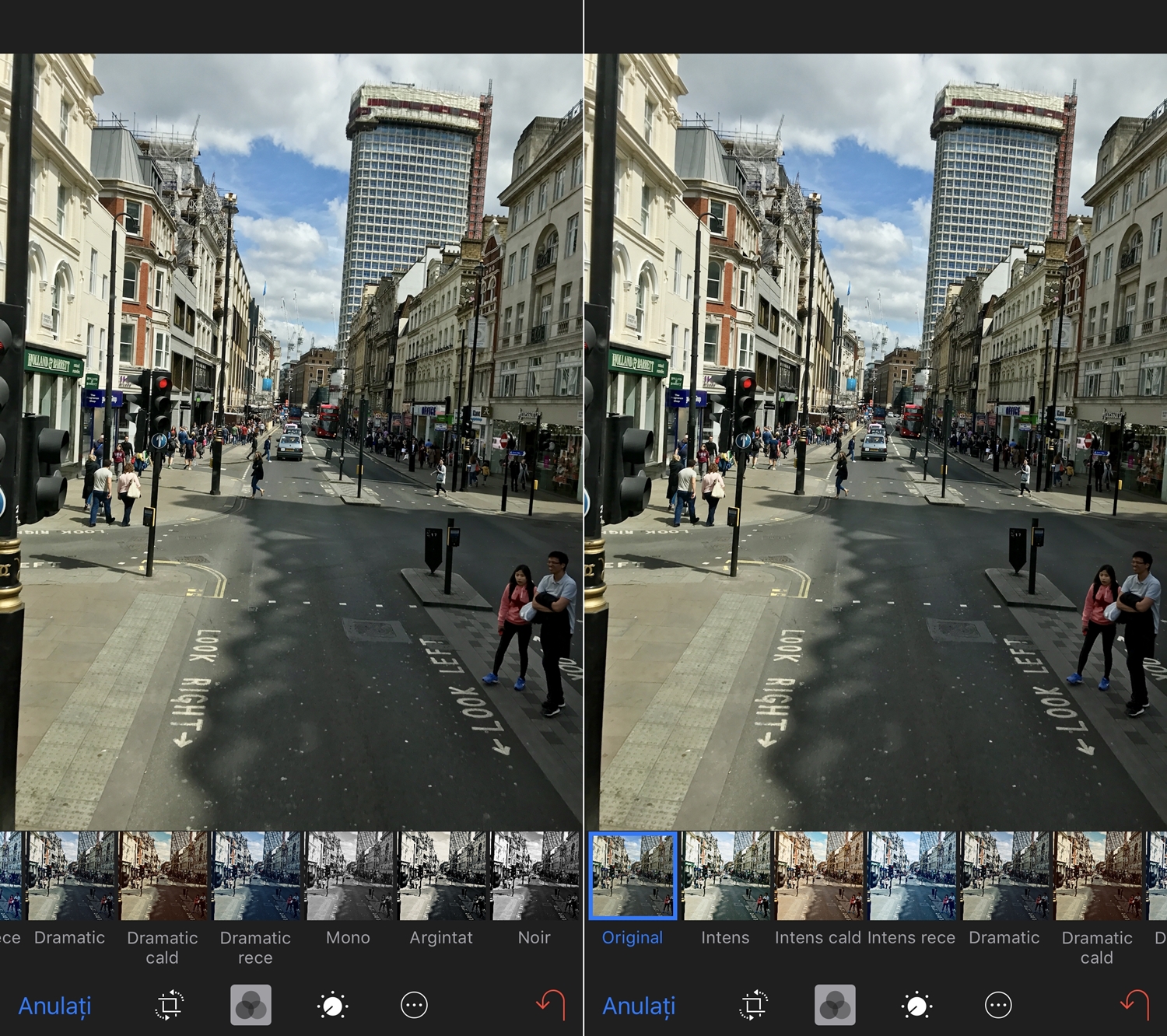Screen dimensions: 1167x1036
Task: Apply the Mono filter thumbnail
Action: click(x=349, y=876)
